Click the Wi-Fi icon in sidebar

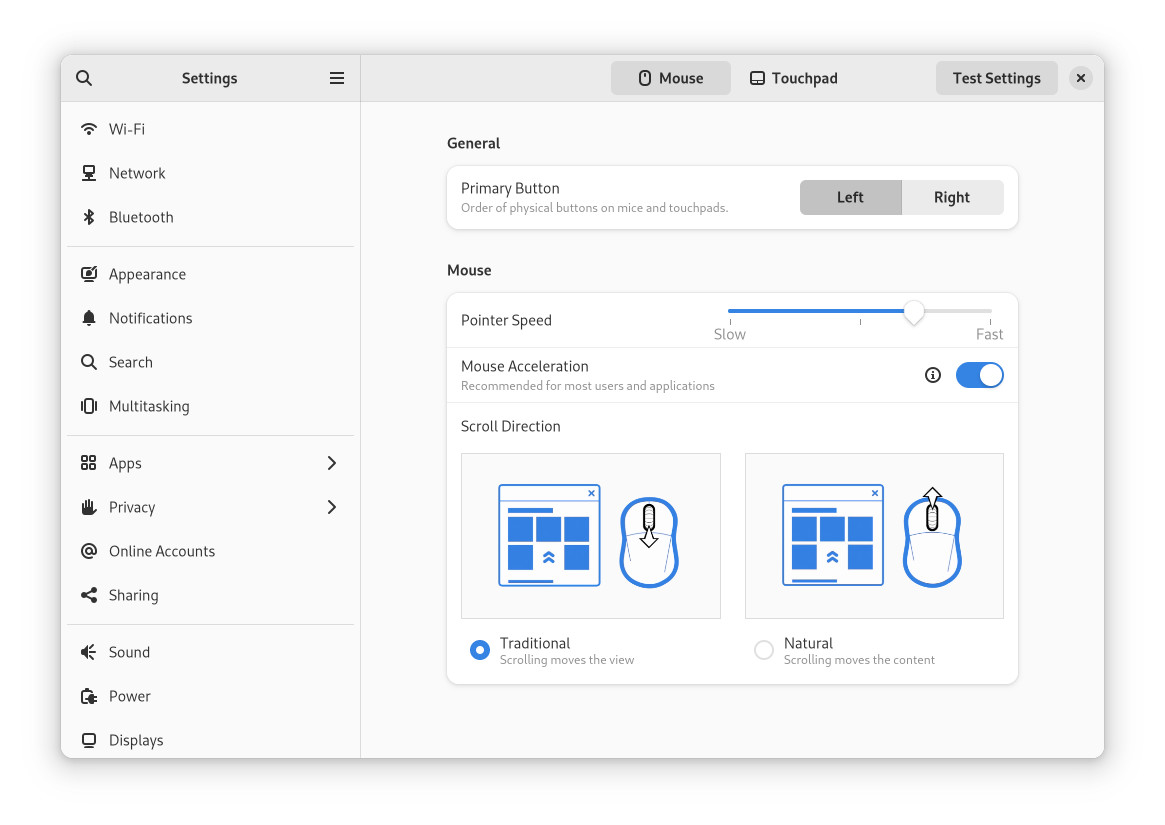point(89,129)
